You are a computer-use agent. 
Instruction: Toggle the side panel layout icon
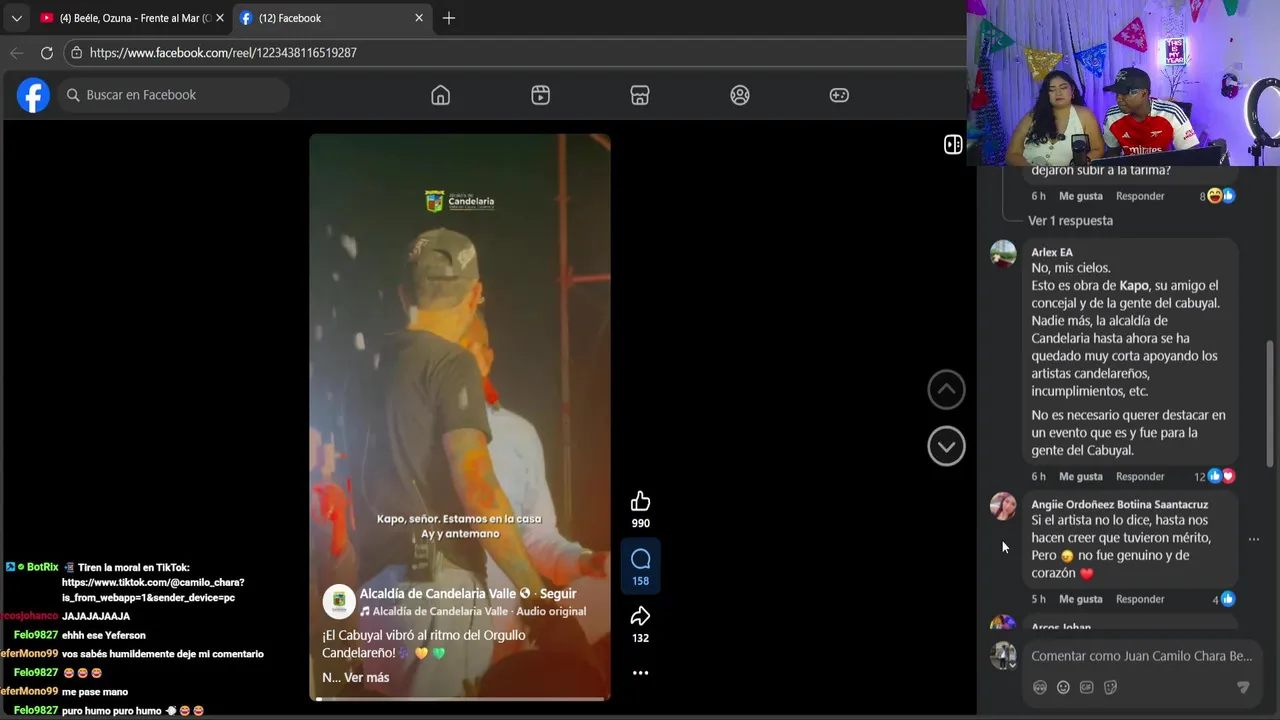(x=953, y=145)
